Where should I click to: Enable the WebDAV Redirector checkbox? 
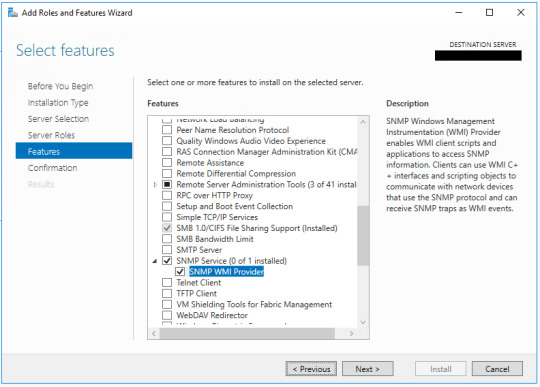[x=167, y=315]
